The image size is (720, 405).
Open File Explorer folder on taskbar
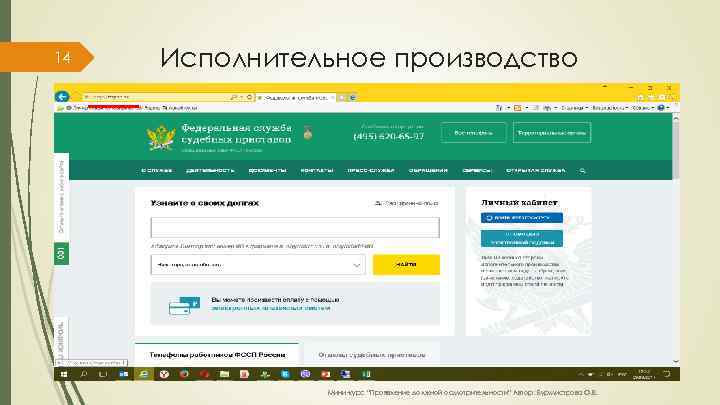coord(224,374)
